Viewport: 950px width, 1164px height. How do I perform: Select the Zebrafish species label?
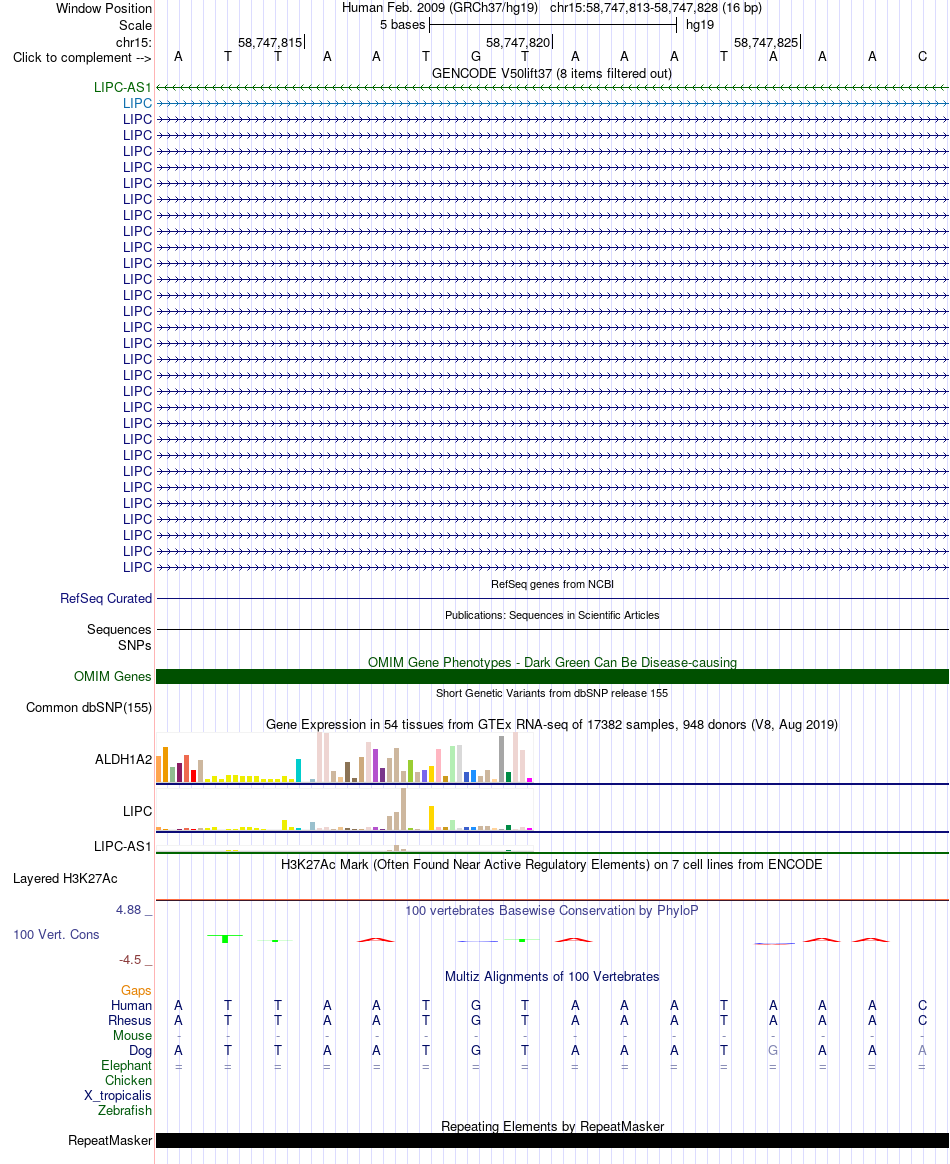click(x=125, y=1111)
